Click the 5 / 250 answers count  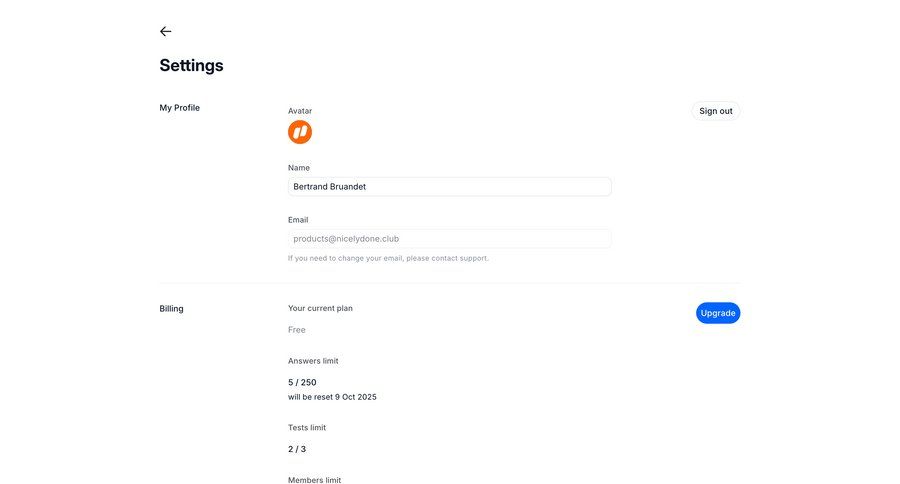pos(302,382)
